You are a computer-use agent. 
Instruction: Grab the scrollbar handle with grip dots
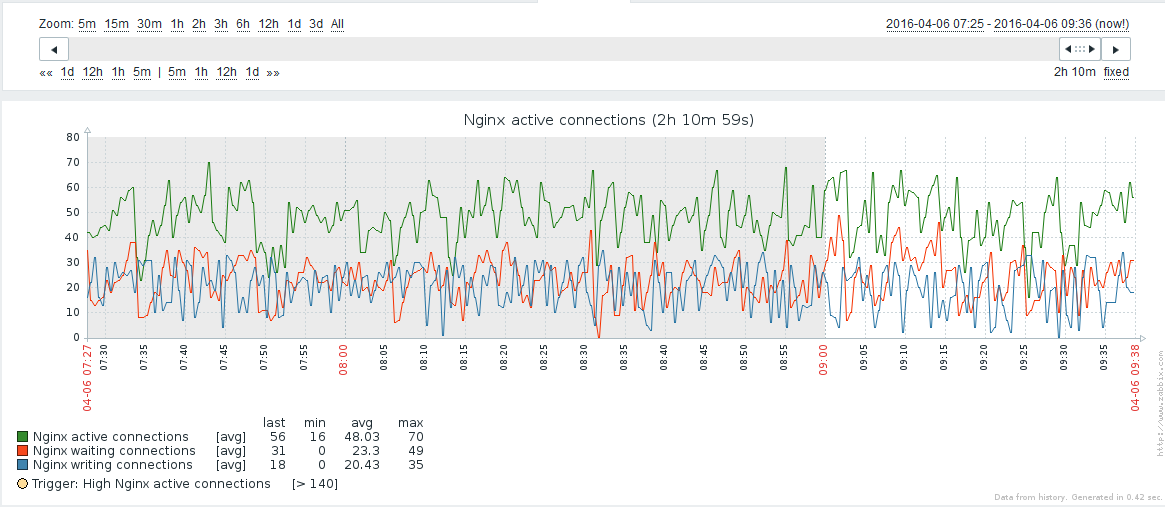point(1080,49)
